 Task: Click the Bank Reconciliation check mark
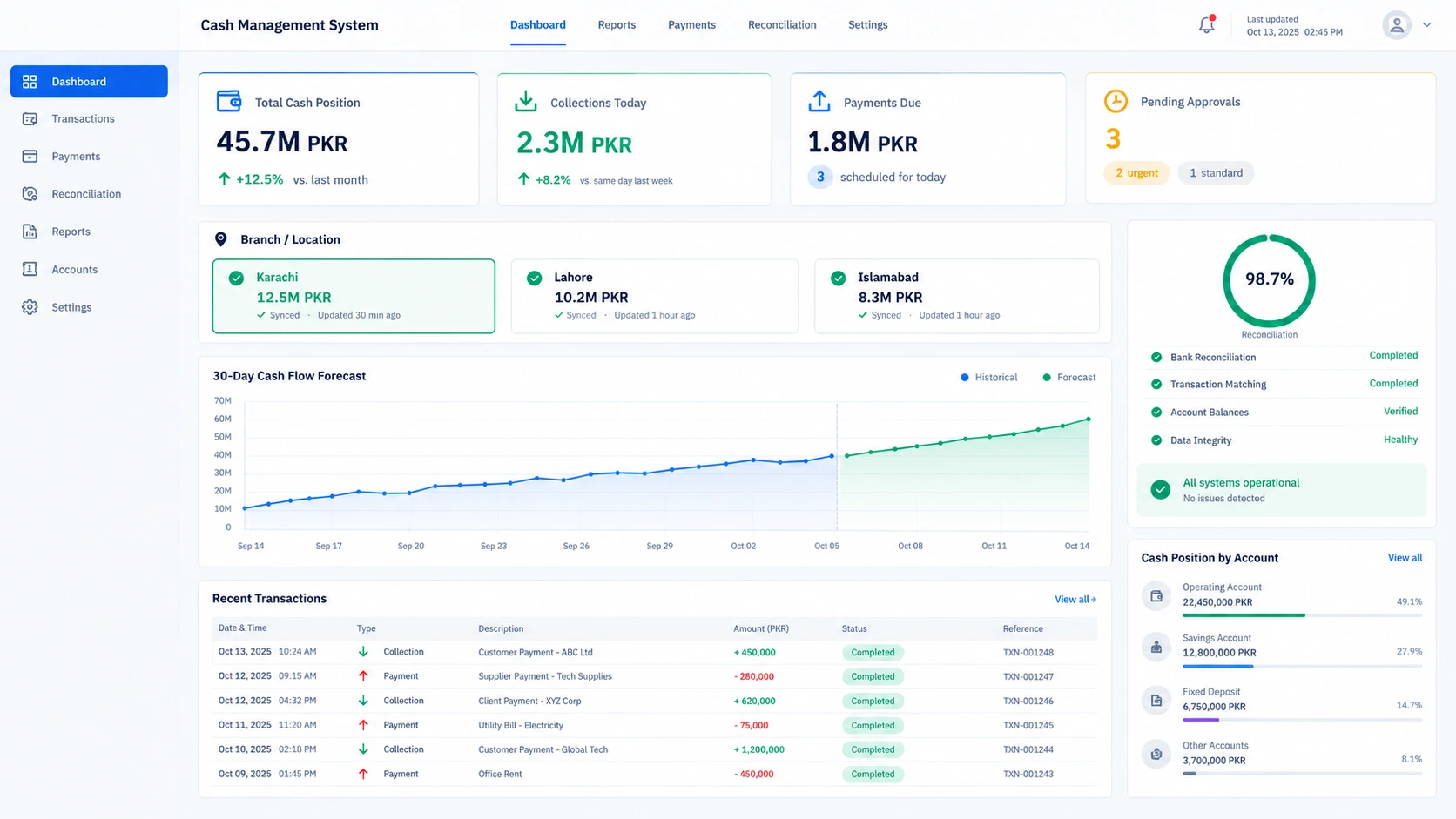coord(1156,358)
